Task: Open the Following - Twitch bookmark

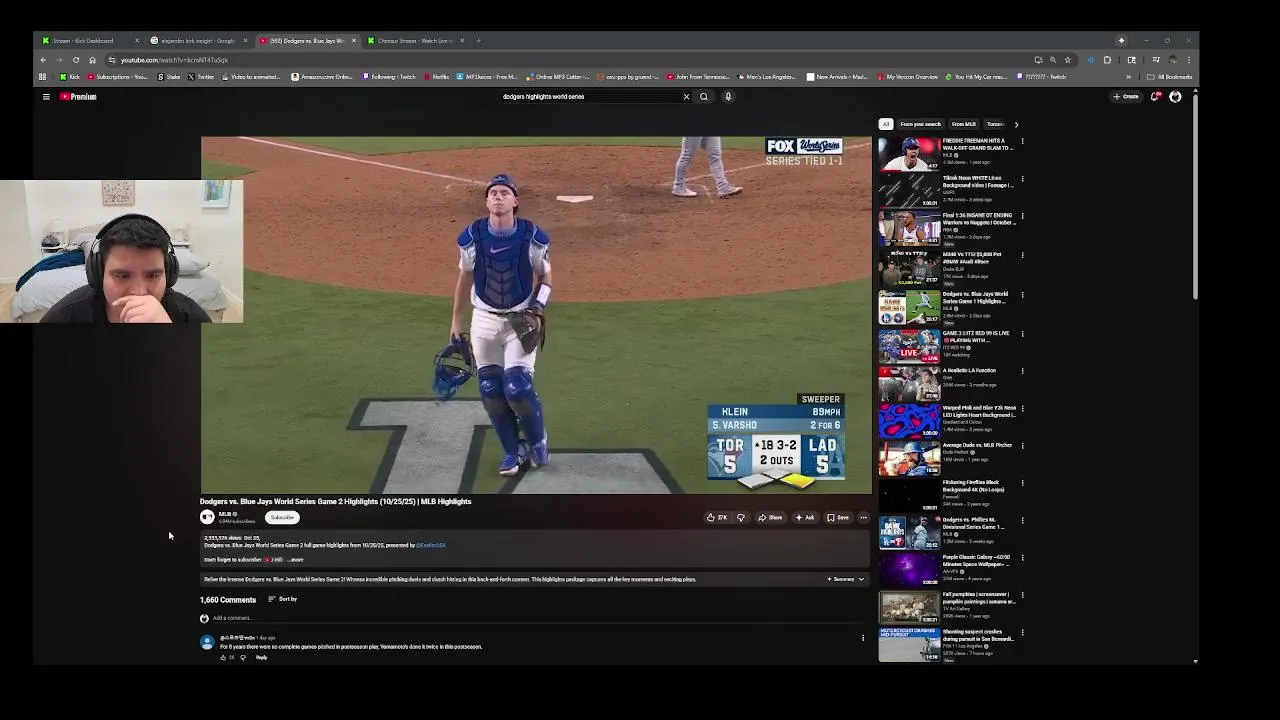Action: tap(389, 77)
